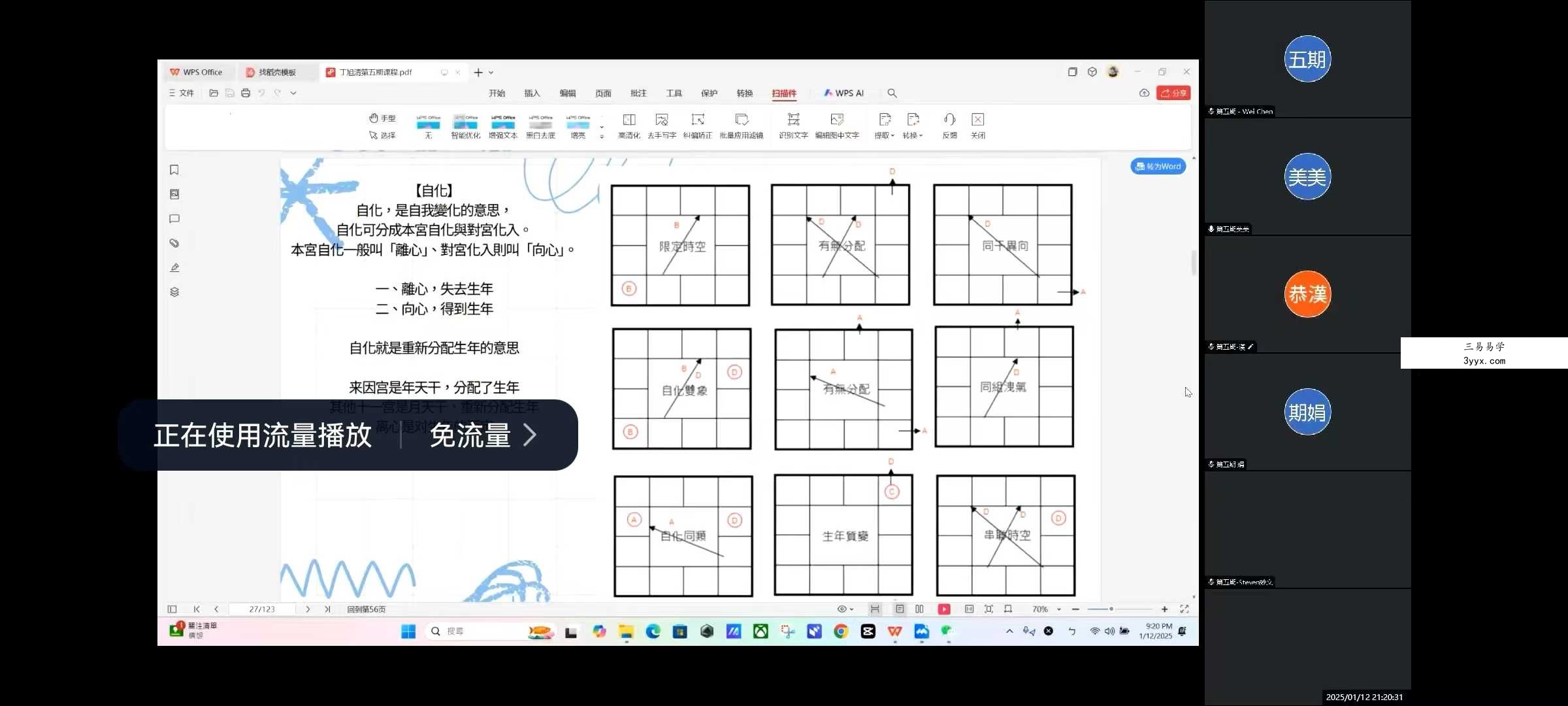
Task: Open the 文件 menu
Action: [x=182, y=93]
